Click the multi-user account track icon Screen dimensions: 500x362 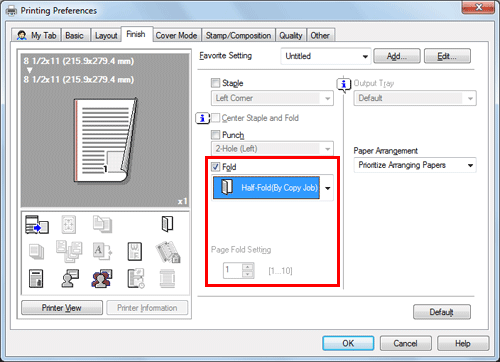(102, 279)
